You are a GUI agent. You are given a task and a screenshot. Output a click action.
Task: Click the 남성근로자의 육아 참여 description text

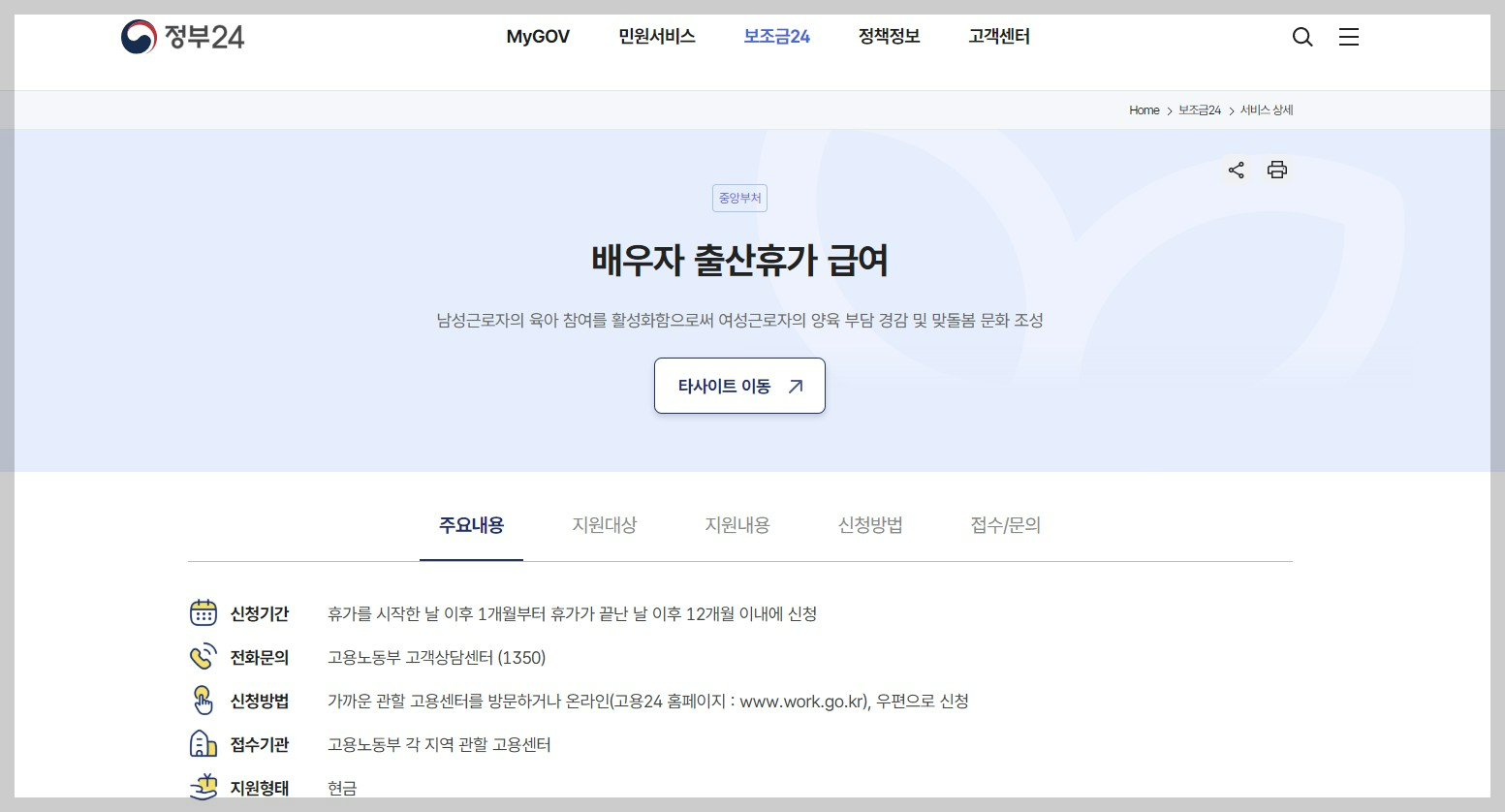[739, 320]
